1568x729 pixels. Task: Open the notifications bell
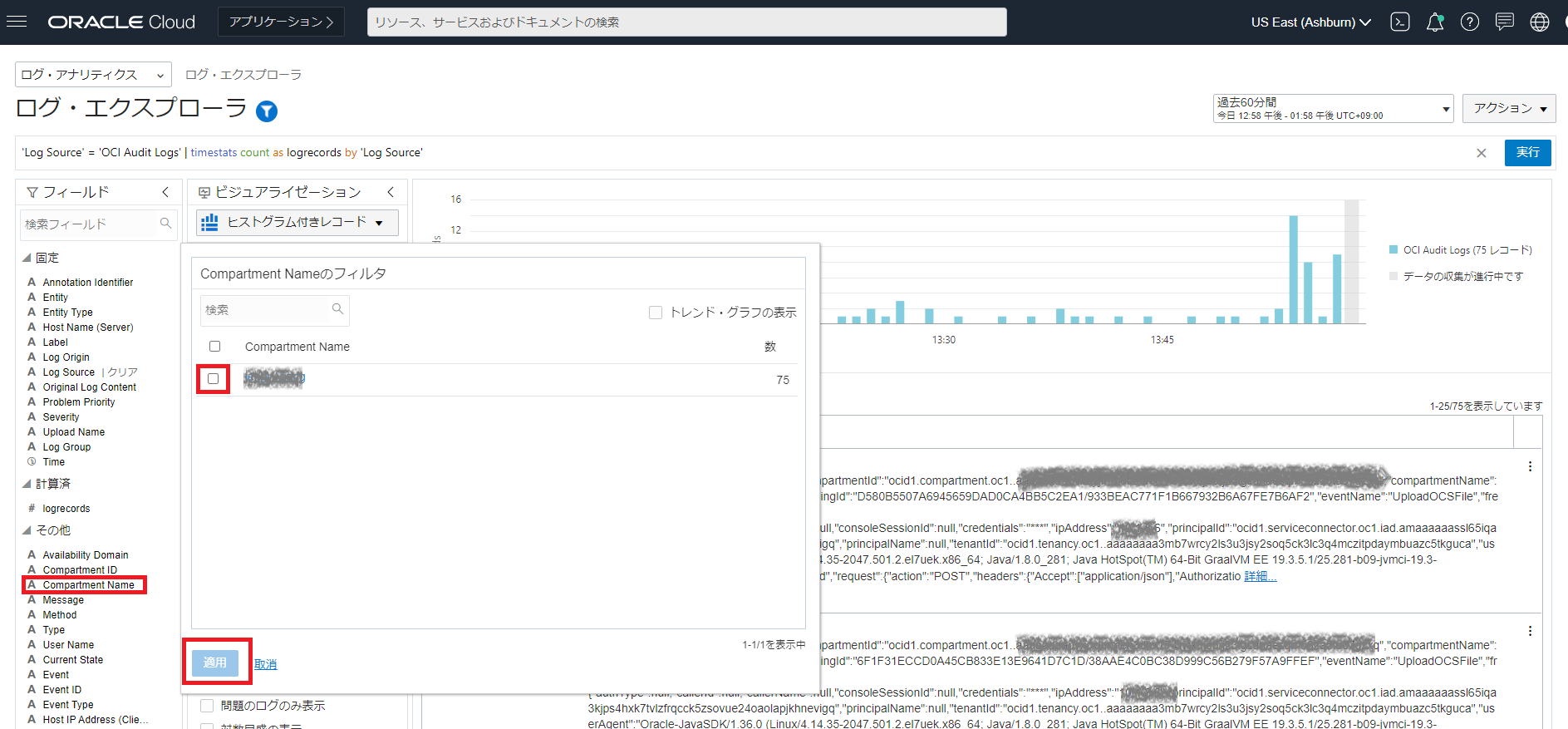point(1435,22)
